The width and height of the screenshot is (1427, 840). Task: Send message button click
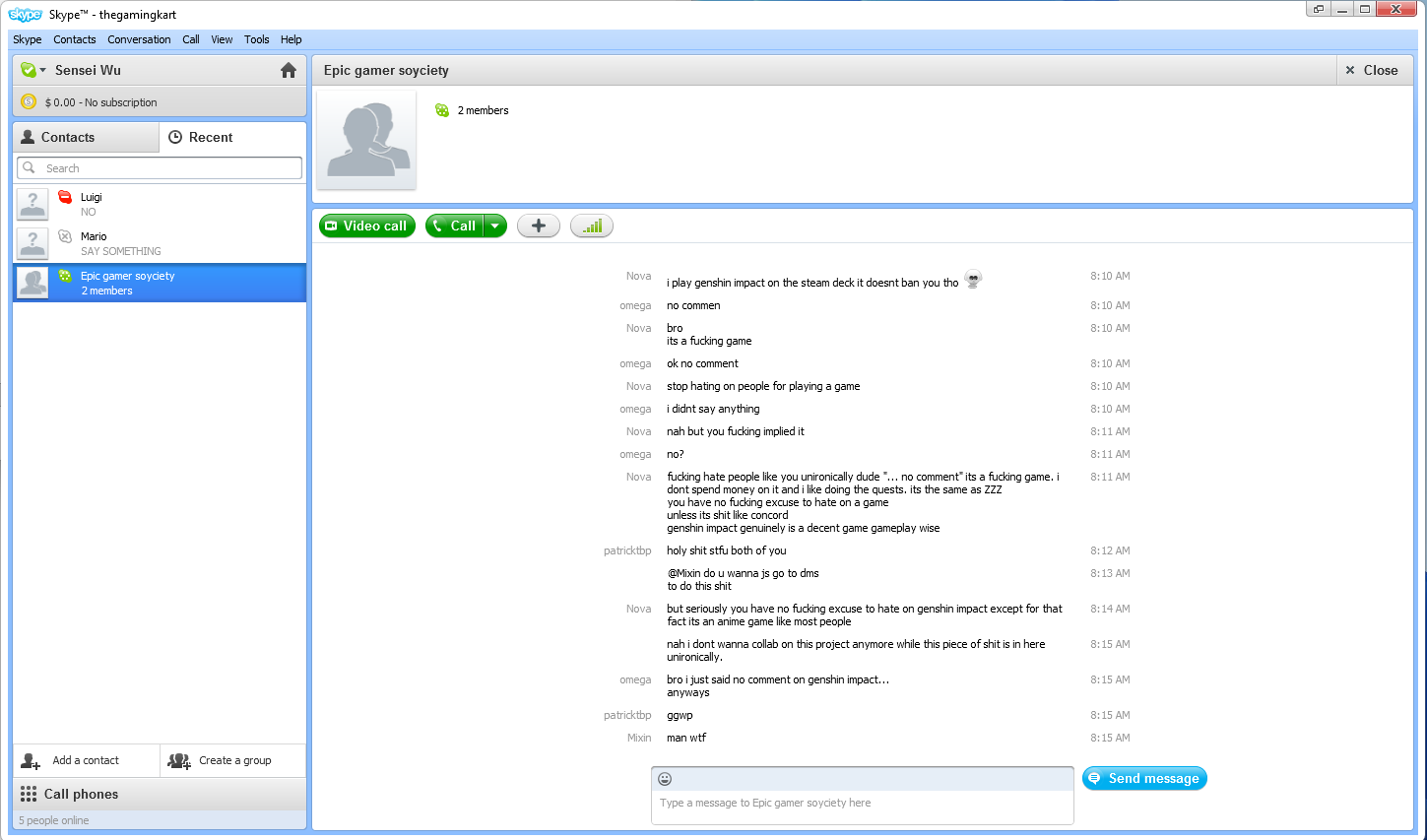click(x=1144, y=779)
